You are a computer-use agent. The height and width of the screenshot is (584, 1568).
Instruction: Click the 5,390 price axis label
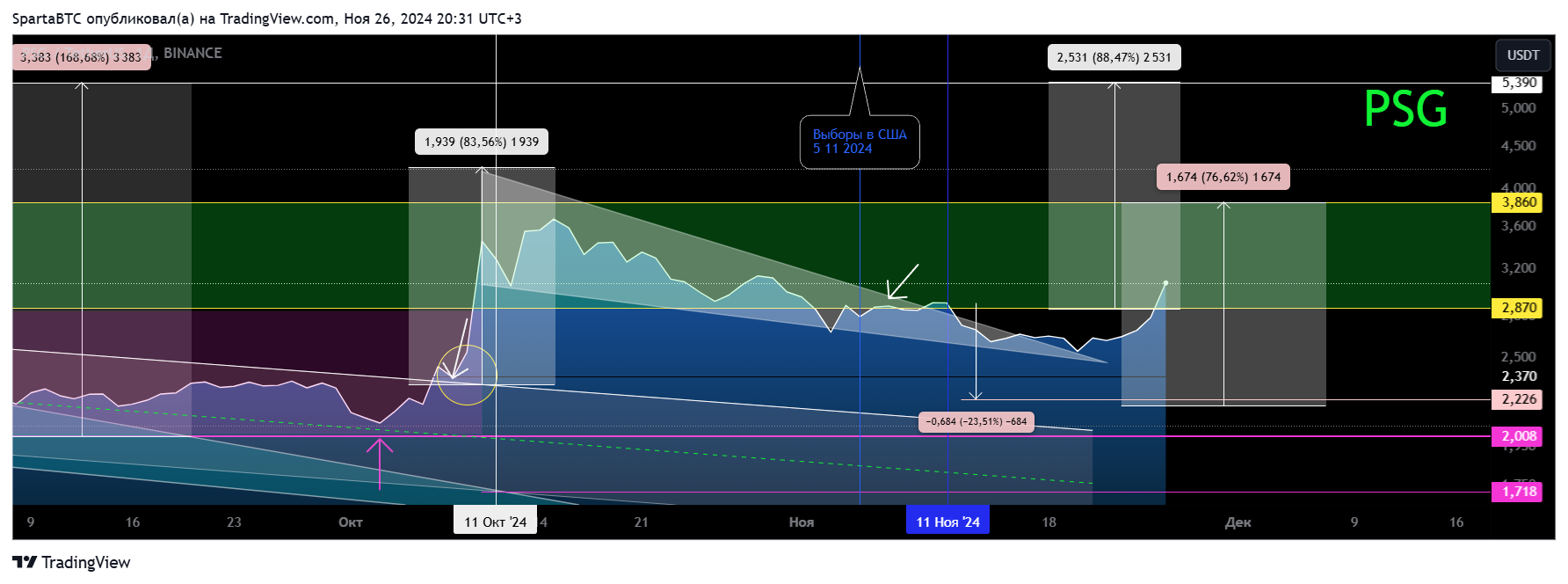[1518, 84]
